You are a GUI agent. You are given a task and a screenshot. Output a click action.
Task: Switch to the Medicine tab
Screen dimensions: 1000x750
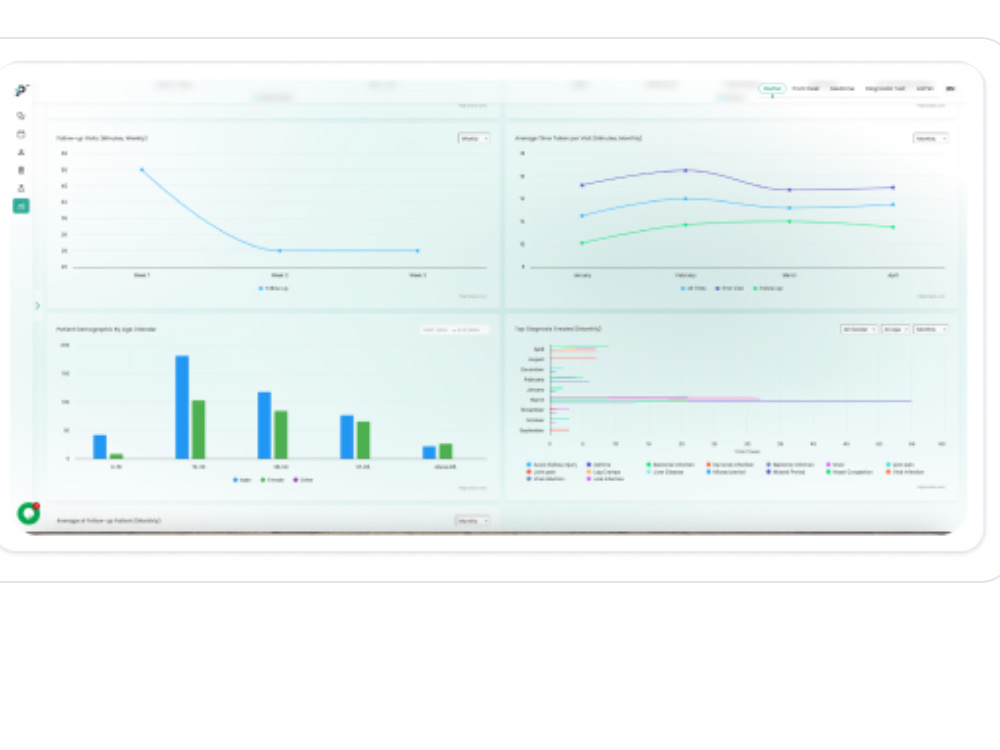point(842,89)
